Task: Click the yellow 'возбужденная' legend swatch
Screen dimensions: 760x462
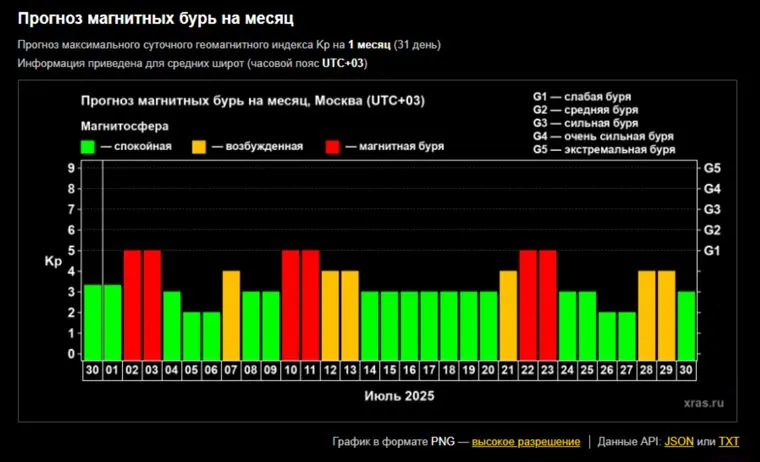Action: pos(199,146)
